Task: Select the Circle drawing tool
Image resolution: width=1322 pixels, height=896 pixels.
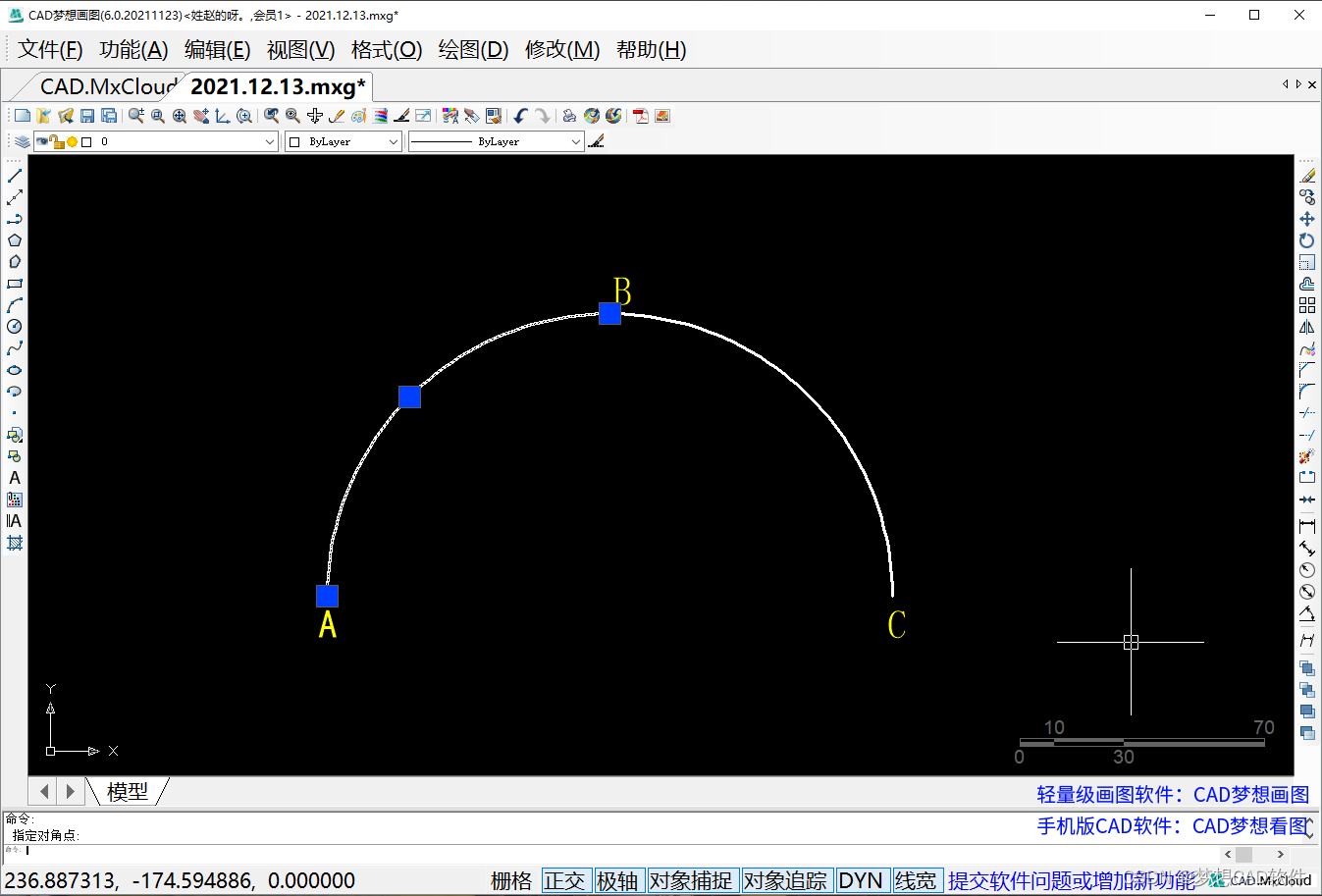Action: click(15, 327)
